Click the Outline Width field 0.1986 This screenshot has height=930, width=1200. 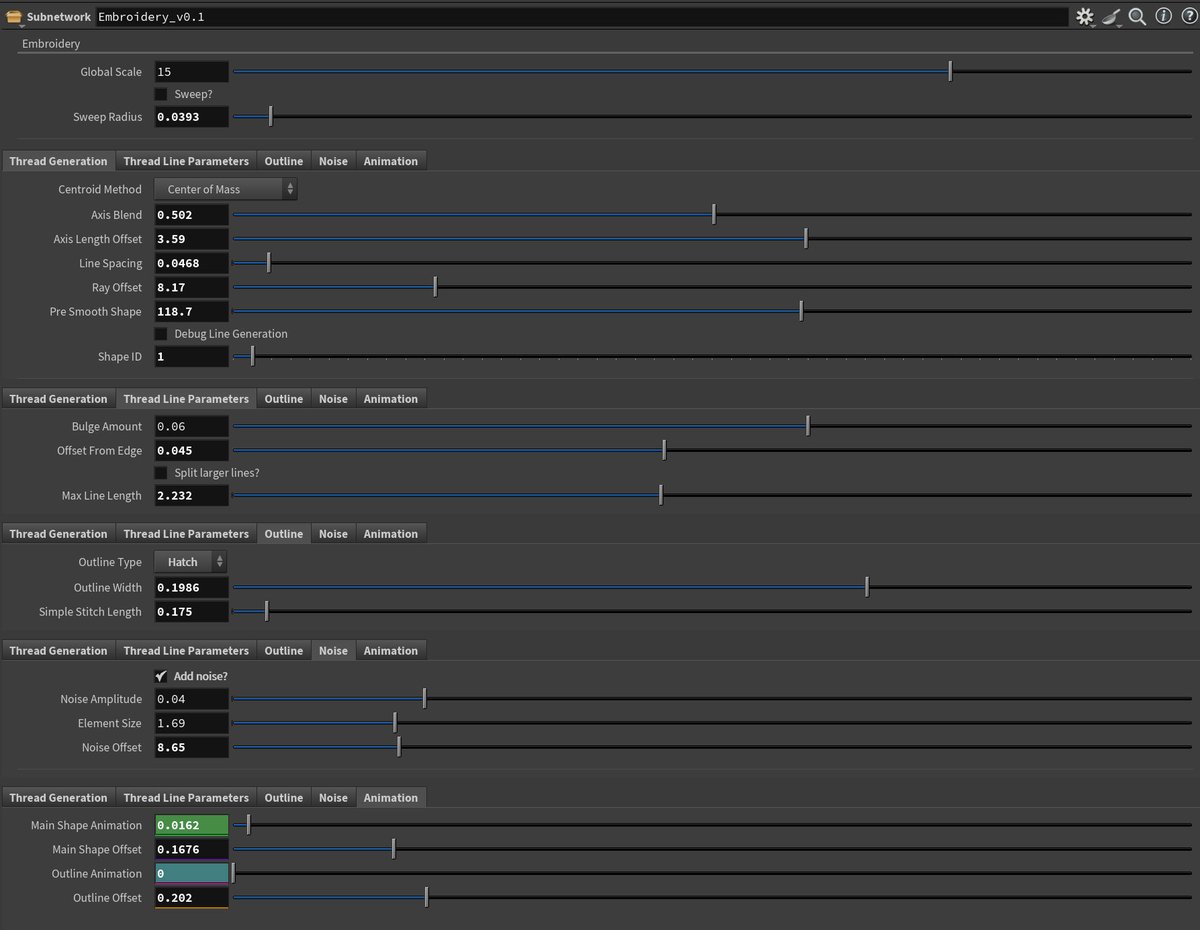click(191, 588)
